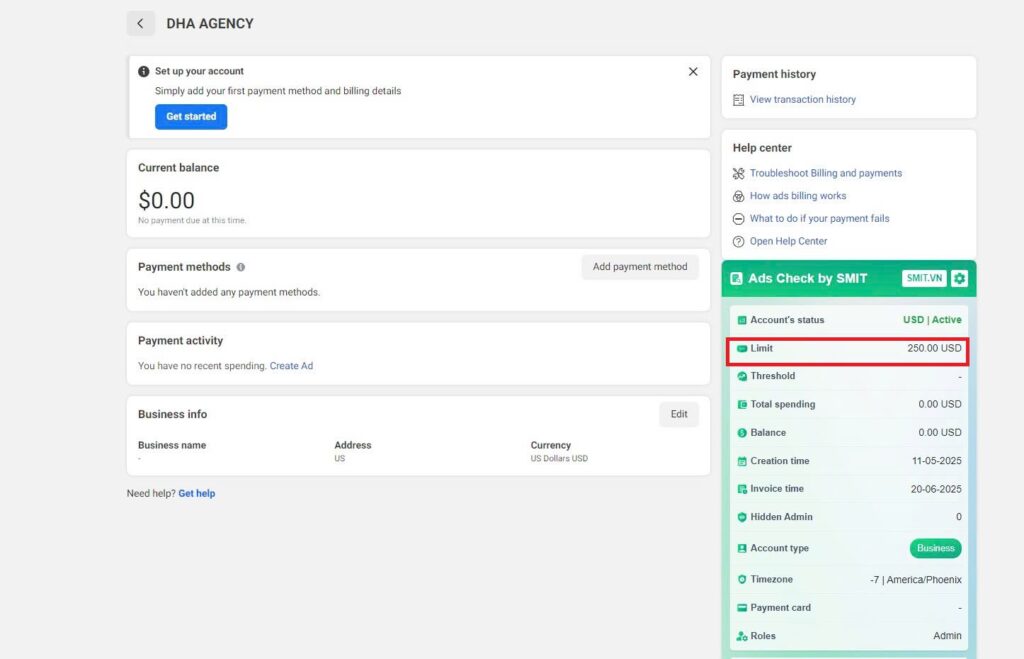Click the Threshold row icon
This screenshot has width=1024, height=659.
pos(742,376)
